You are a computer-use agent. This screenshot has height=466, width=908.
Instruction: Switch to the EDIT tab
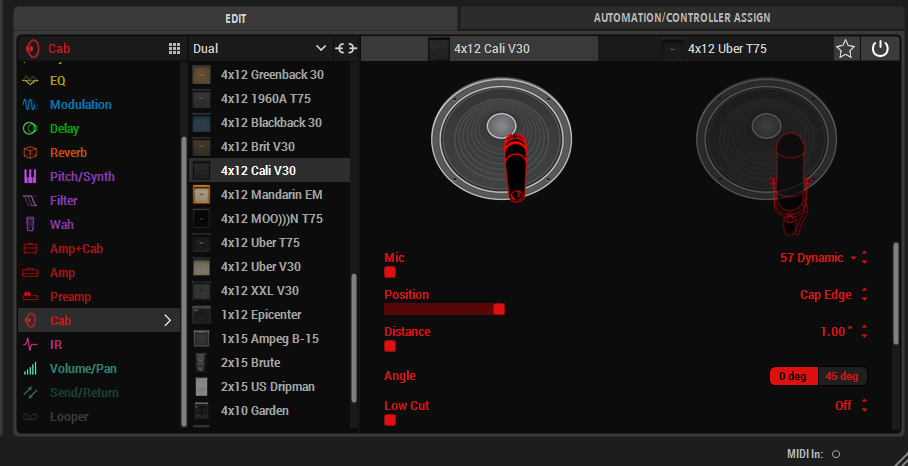click(x=236, y=19)
